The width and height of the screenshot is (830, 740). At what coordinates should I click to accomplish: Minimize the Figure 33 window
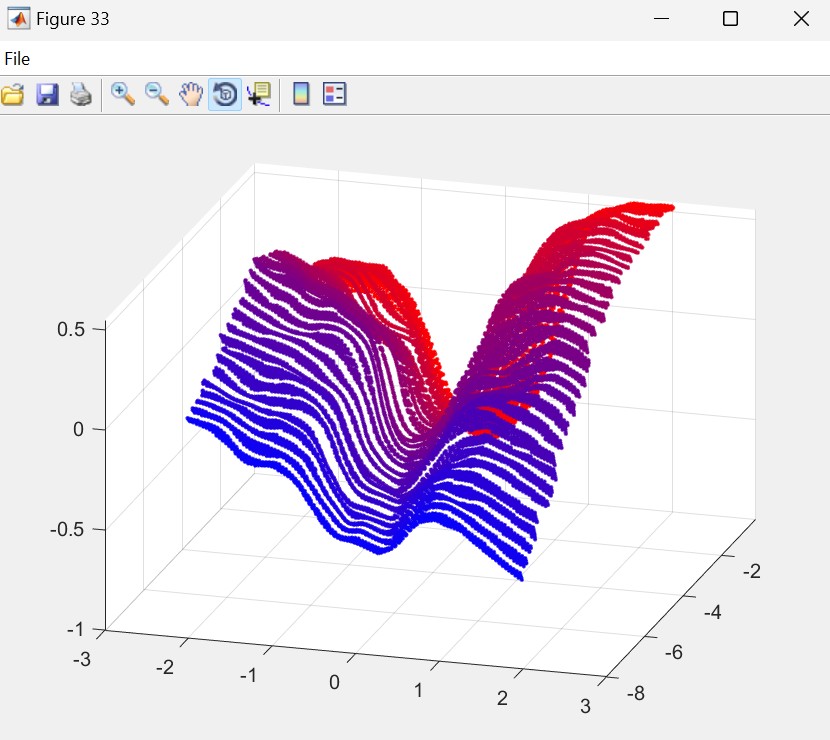click(x=660, y=19)
